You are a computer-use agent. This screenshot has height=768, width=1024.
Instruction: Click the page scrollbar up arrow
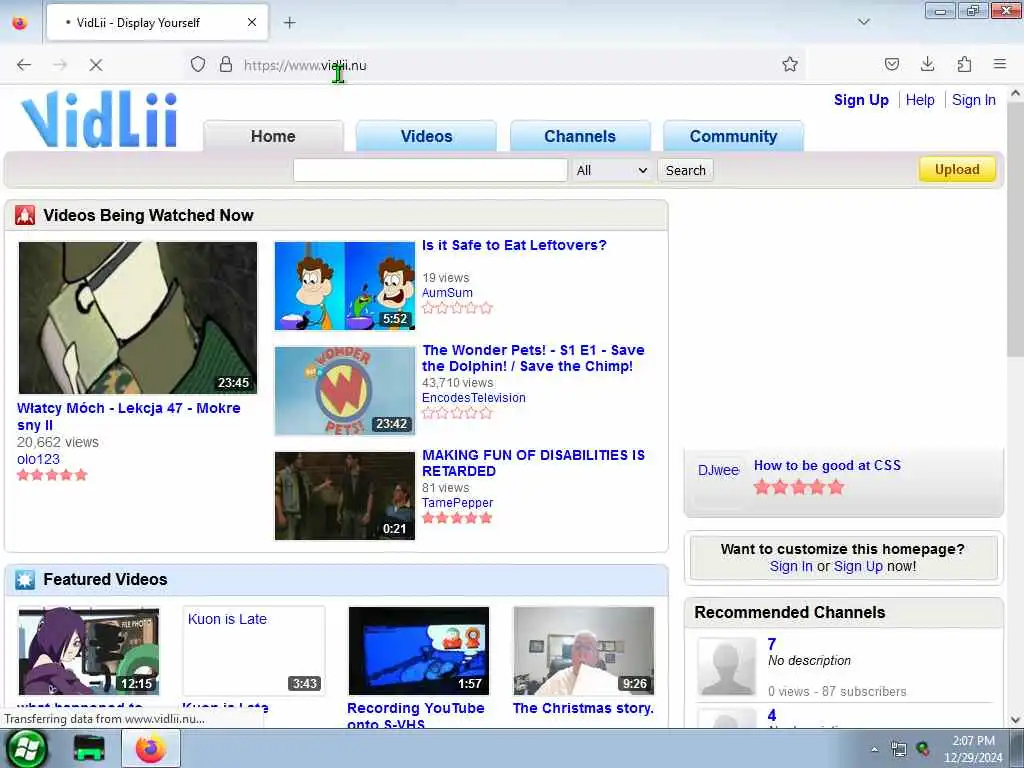coord(1016,93)
